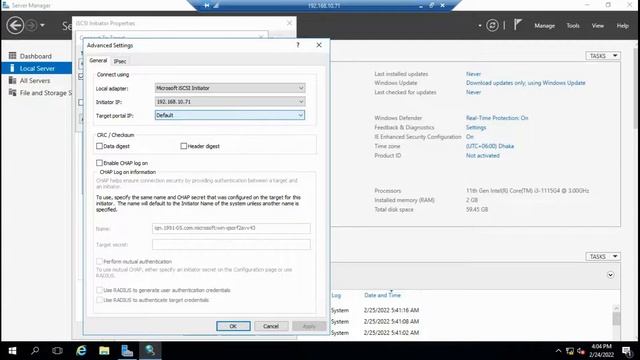Image resolution: width=640 pixels, height=360 pixels.
Task: Open the Windows Start button
Action: tap(12, 351)
